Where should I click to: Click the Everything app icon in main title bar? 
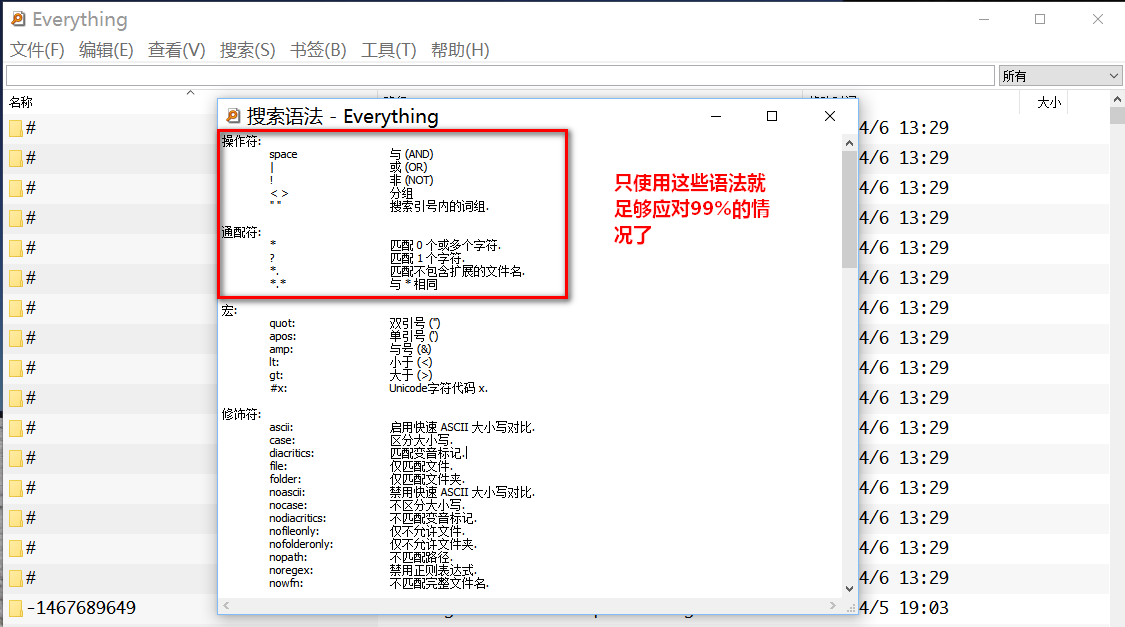point(18,19)
